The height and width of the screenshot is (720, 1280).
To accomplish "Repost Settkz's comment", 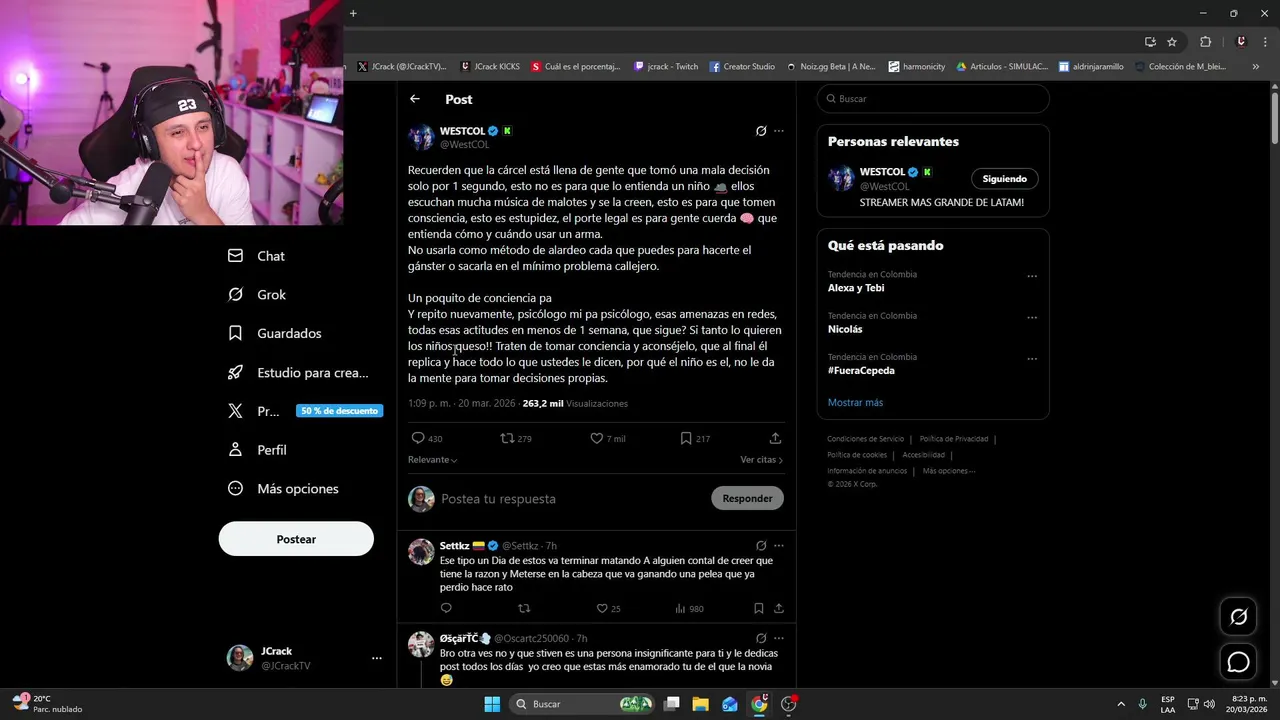I will pos(524,608).
